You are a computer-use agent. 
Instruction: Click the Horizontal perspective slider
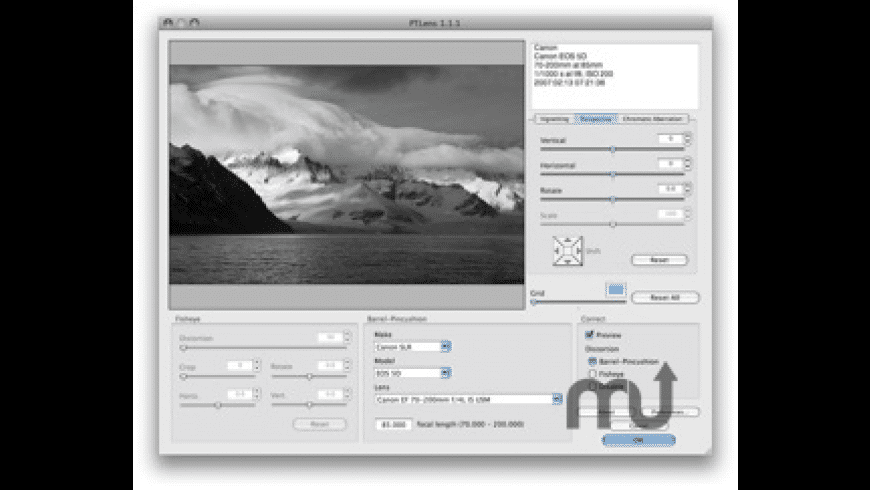pos(613,174)
